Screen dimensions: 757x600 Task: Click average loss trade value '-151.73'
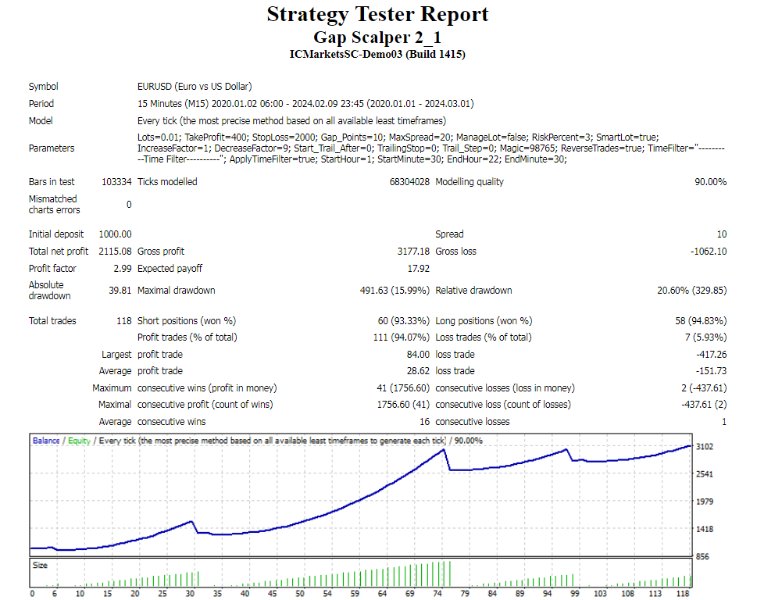point(712,371)
